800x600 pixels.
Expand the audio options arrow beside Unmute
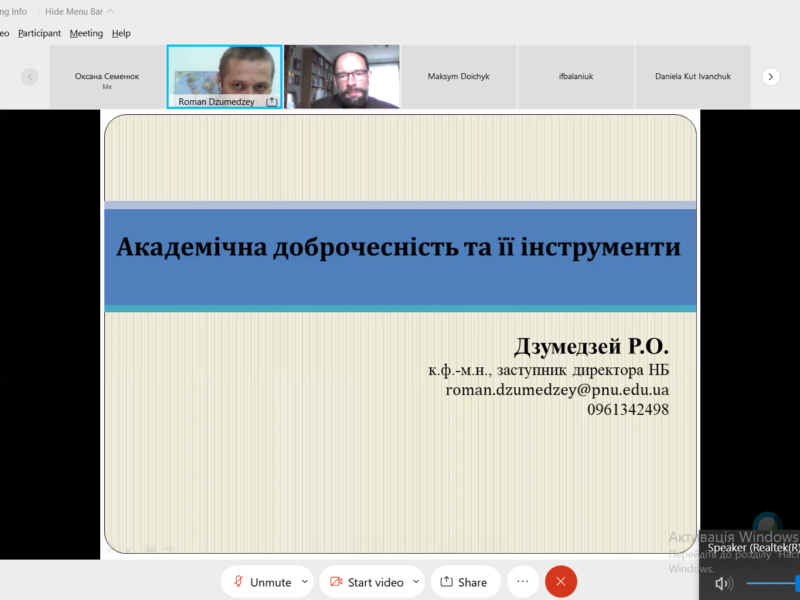click(305, 582)
